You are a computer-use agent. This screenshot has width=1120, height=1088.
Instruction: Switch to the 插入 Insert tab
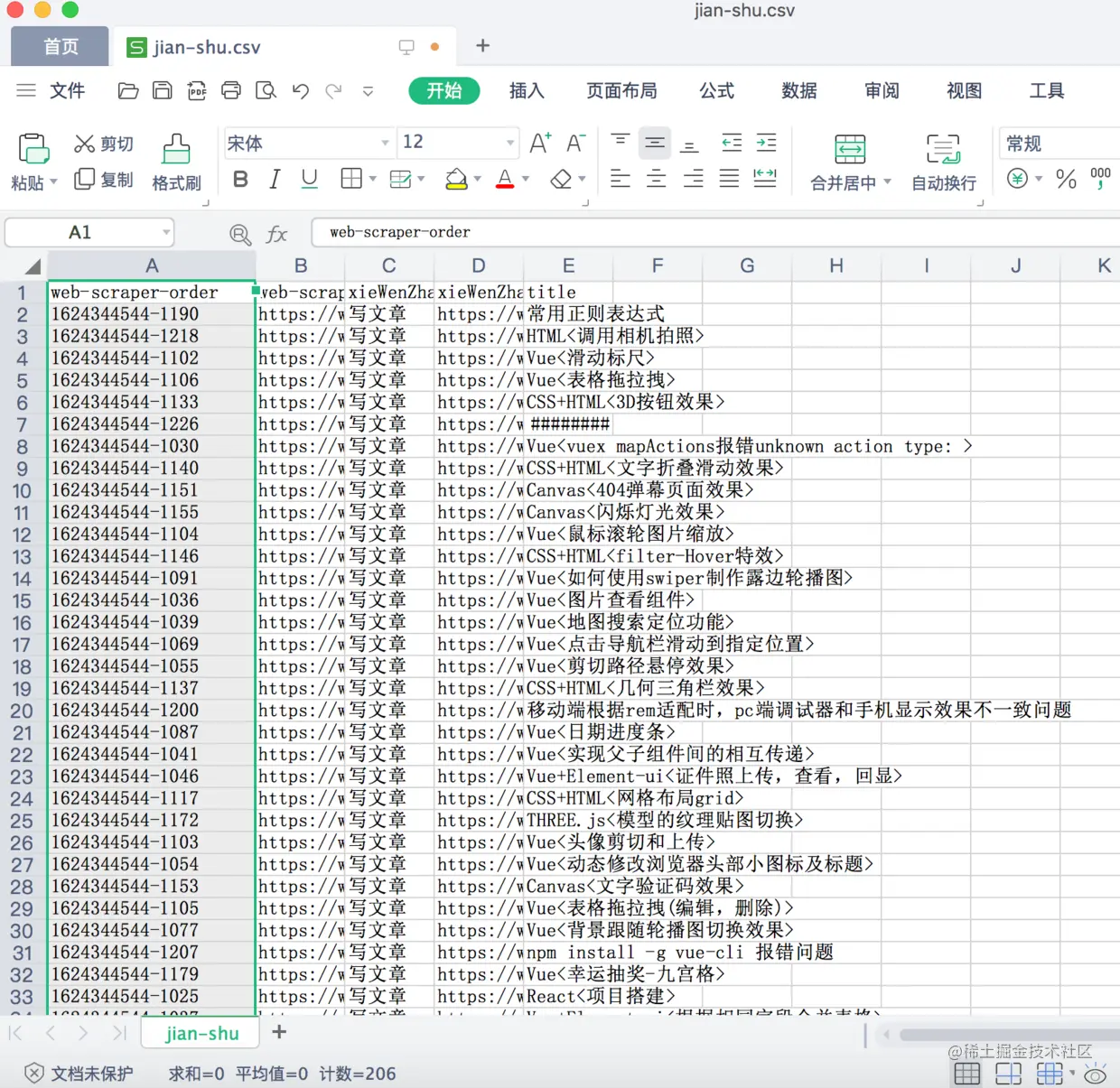tap(527, 90)
